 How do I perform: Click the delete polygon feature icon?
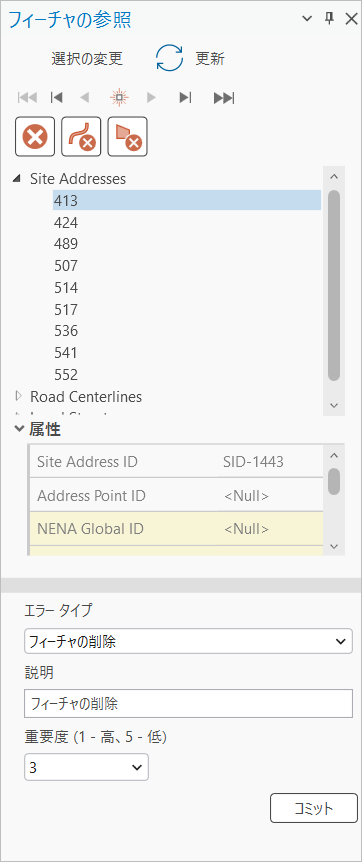pos(128,136)
